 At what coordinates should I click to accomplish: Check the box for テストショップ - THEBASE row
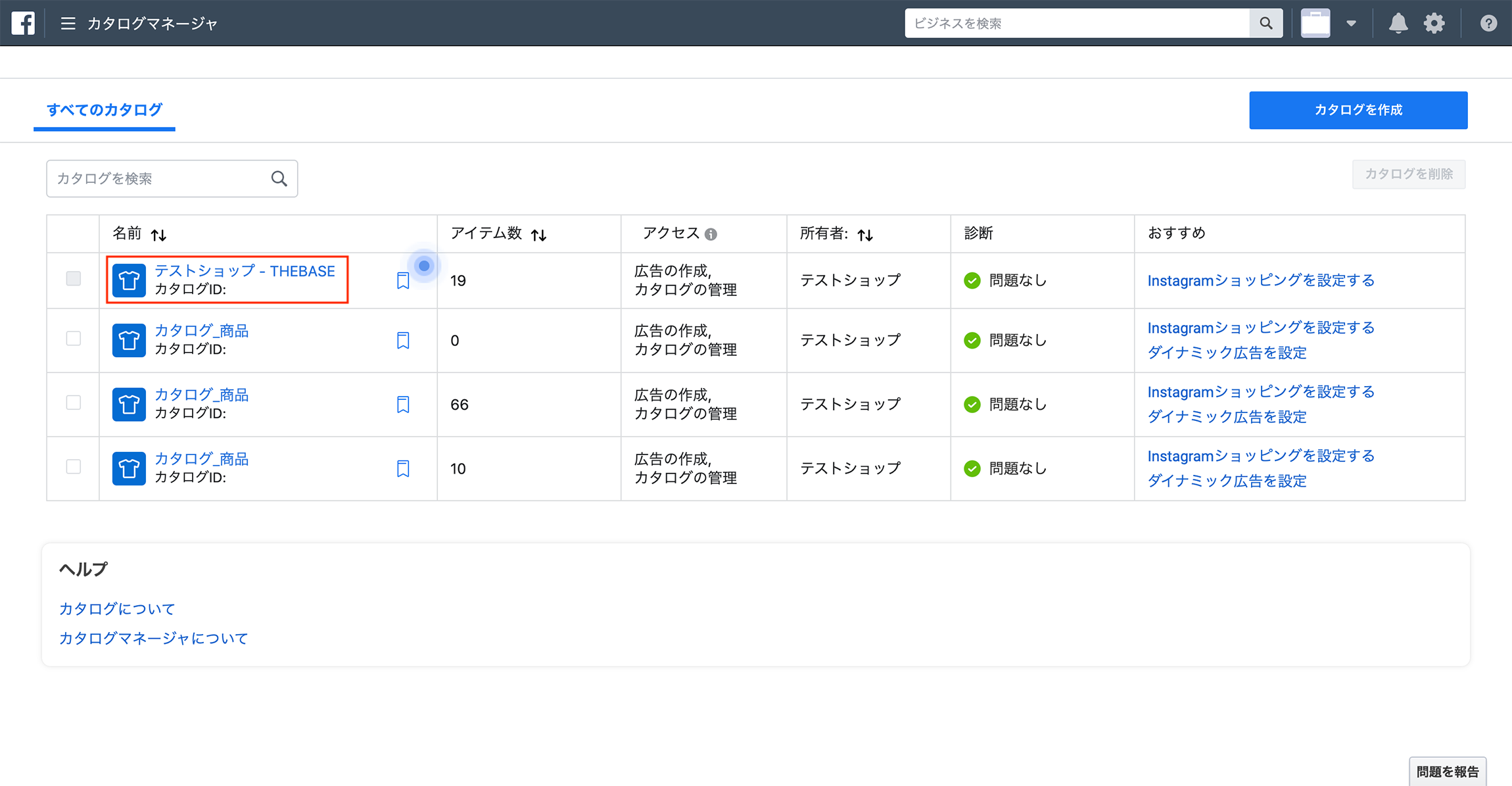[74, 279]
